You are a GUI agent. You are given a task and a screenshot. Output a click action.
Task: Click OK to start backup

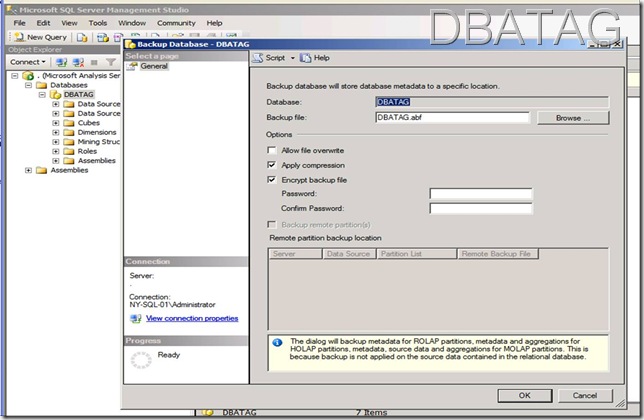coord(524,395)
